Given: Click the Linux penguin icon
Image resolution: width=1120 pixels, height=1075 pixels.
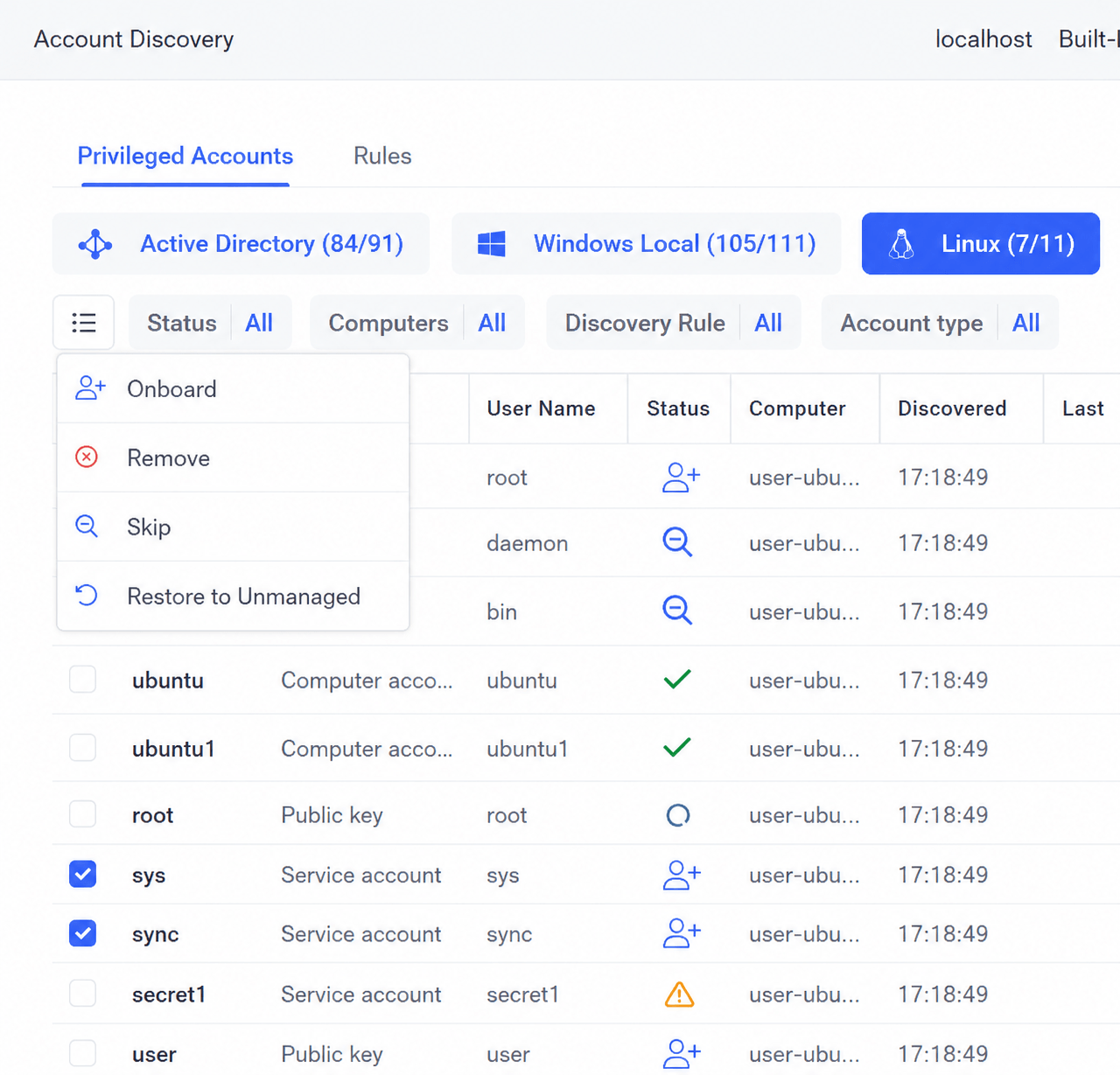Looking at the screenshot, I should (x=901, y=244).
